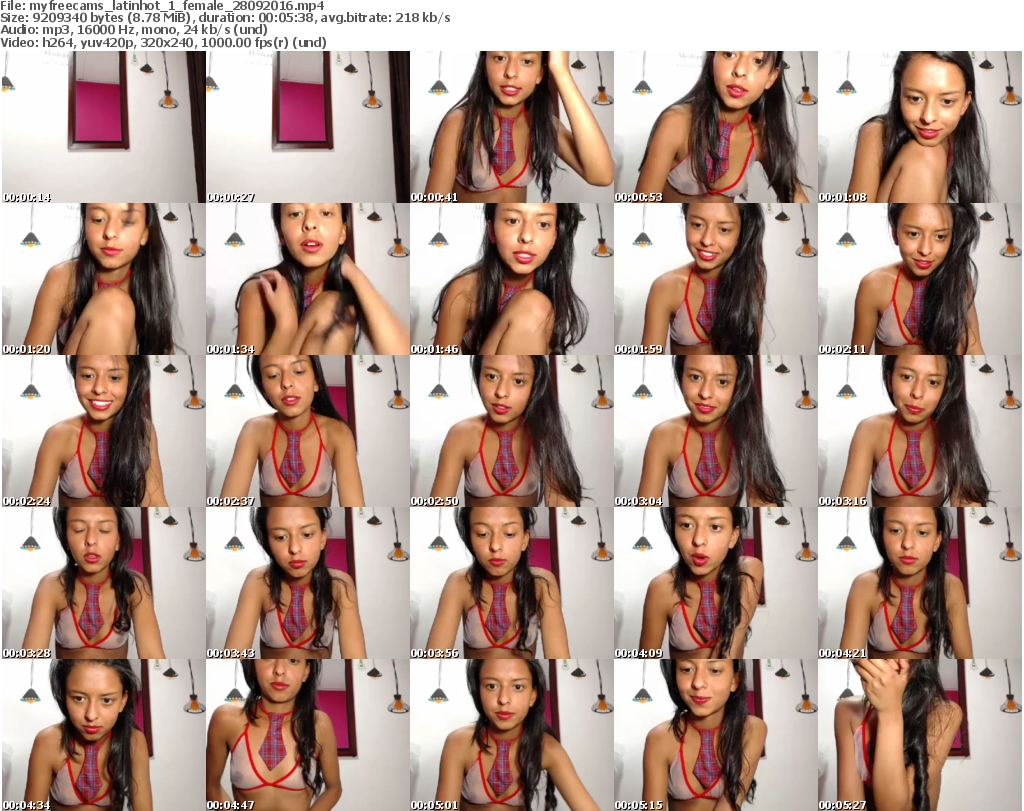1024x811 pixels.
Task: Click the thumbnail stamped 00:02:50
Action: click(x=512, y=431)
